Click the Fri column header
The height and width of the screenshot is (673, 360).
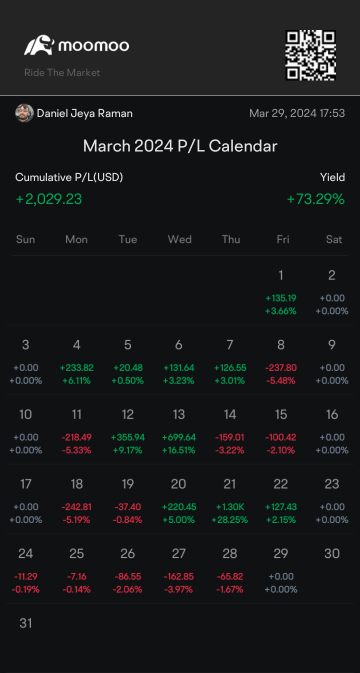point(283,239)
